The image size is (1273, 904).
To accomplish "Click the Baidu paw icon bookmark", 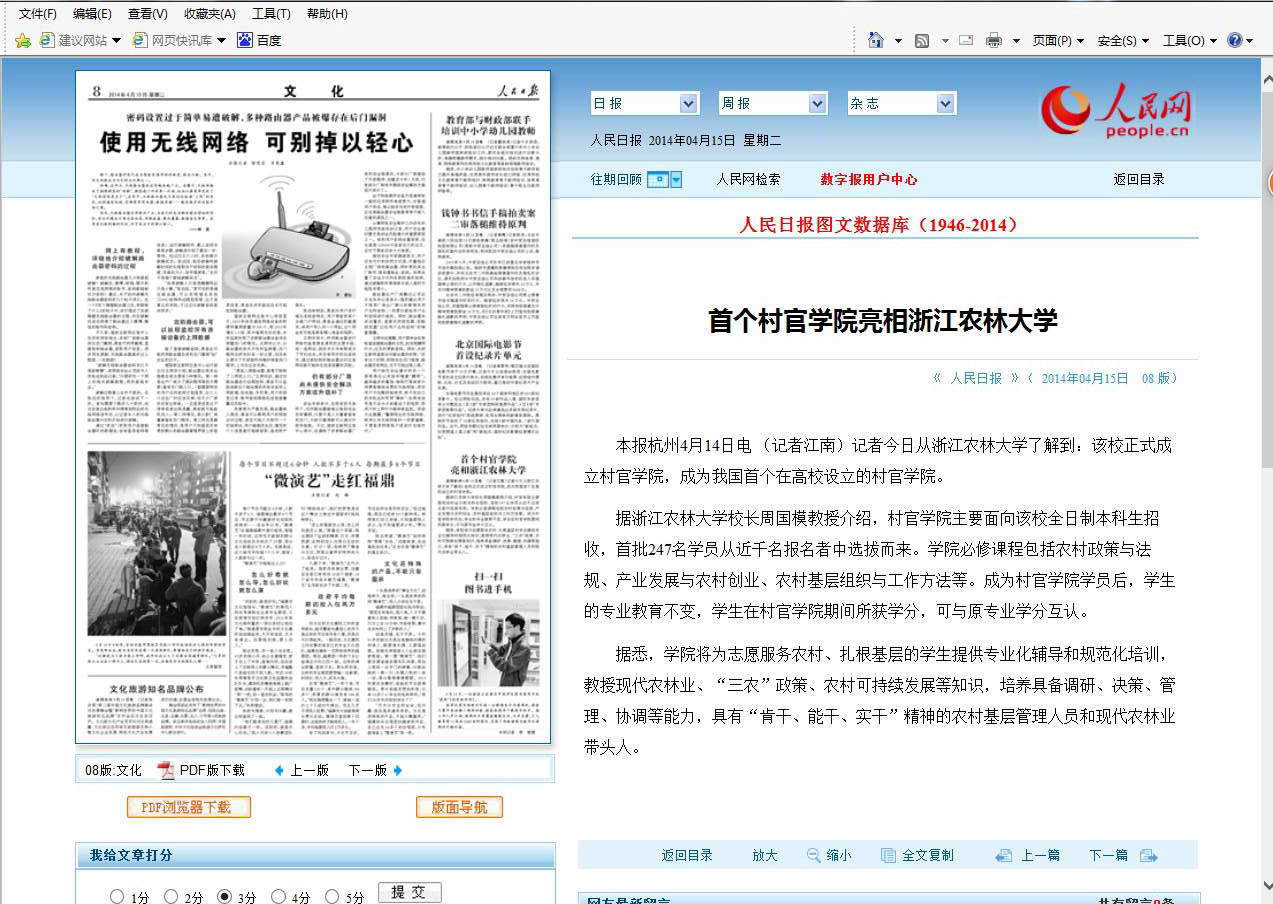I will tap(245, 40).
